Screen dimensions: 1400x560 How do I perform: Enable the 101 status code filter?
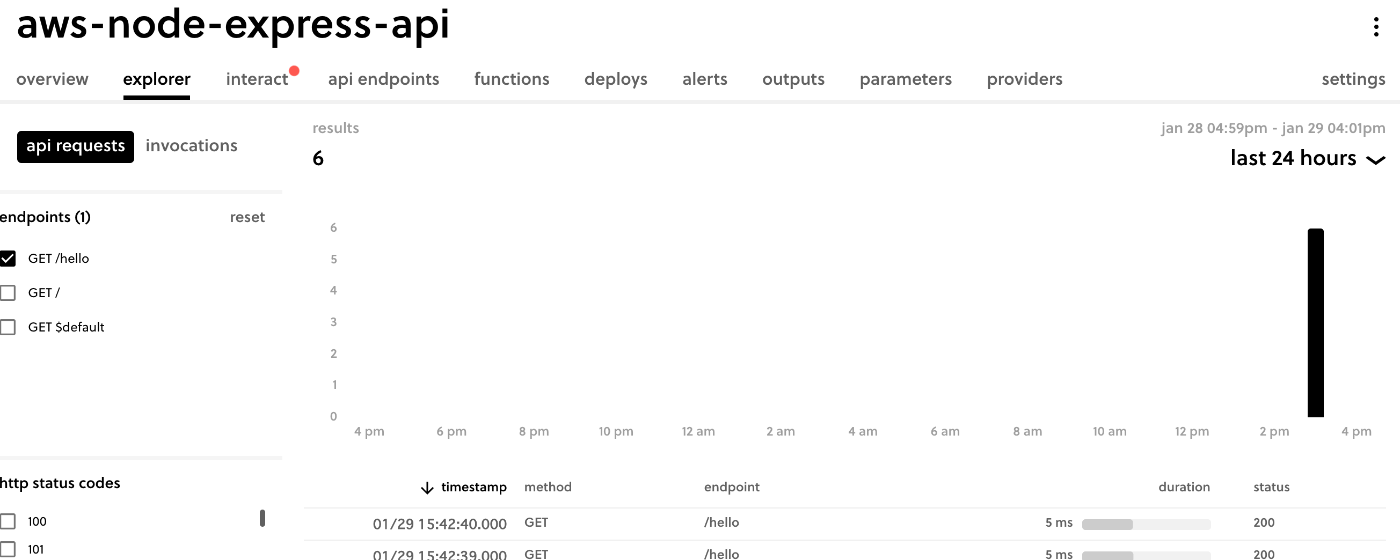8,549
